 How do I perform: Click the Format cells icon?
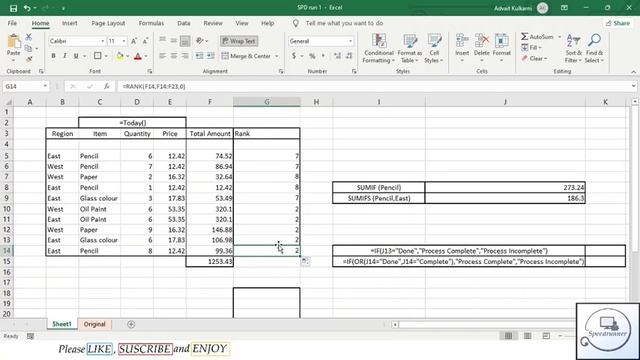(x=502, y=41)
